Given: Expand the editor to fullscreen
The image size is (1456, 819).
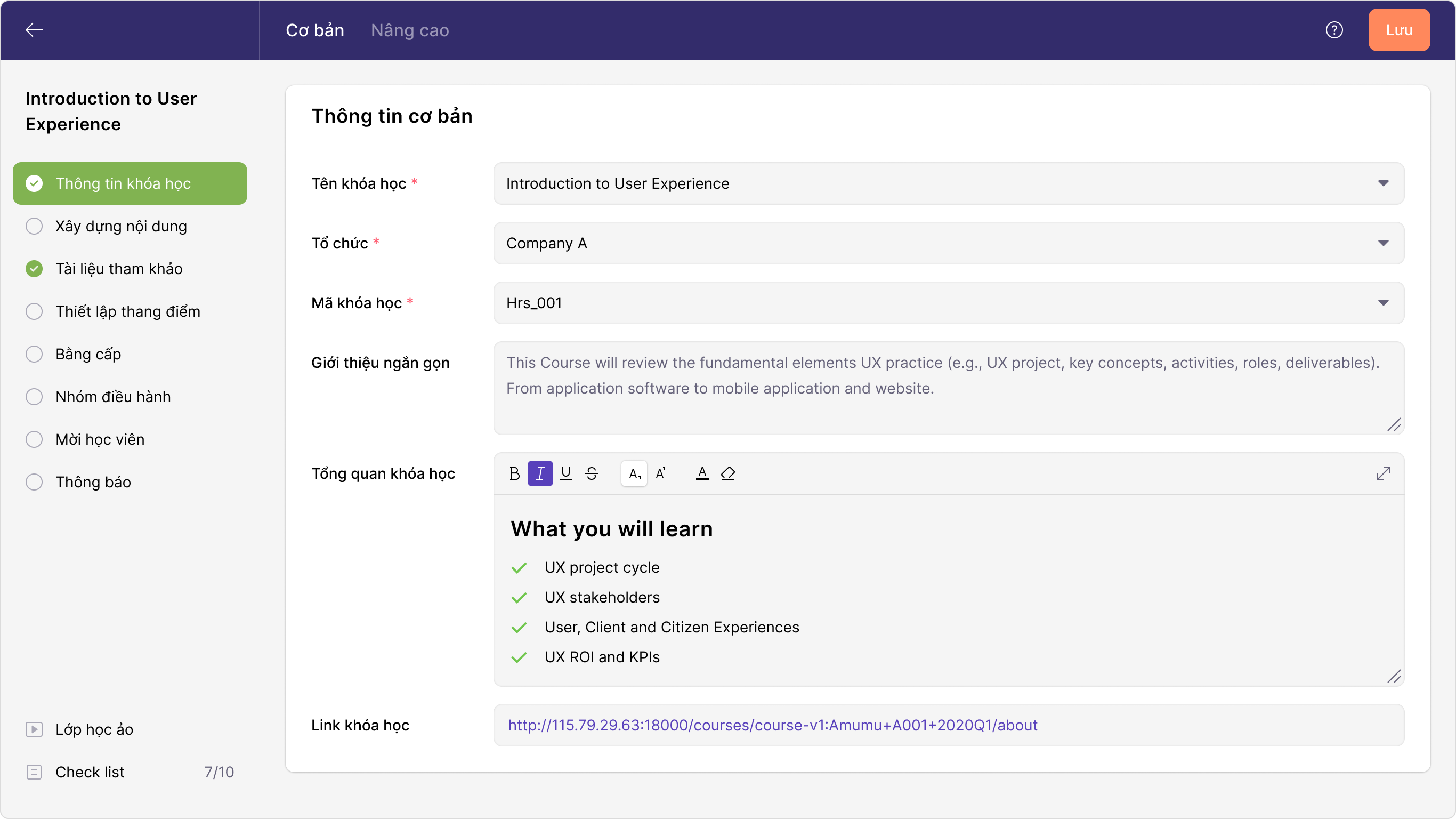Looking at the screenshot, I should click(1383, 473).
